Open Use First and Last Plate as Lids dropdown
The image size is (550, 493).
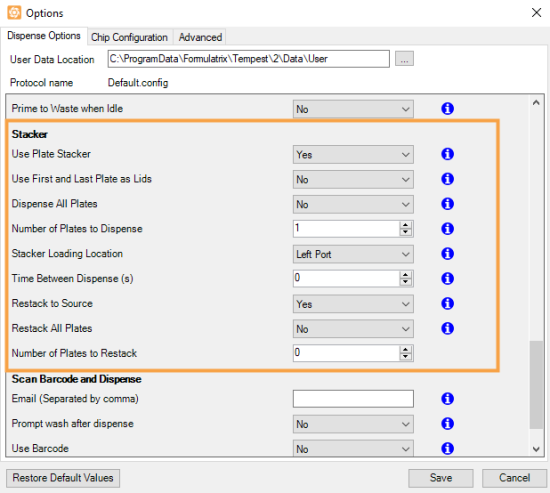[353, 179]
